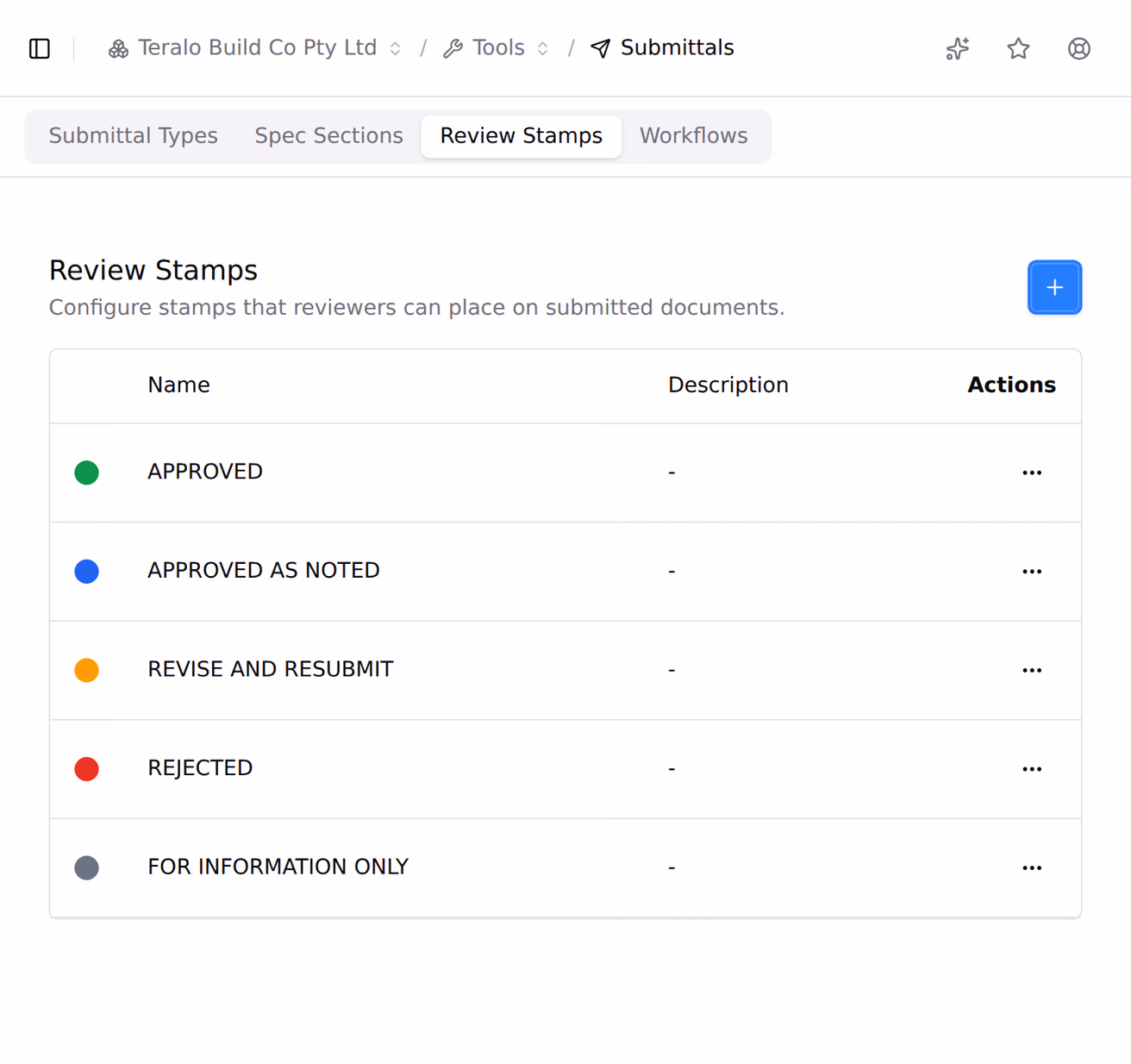Click the red REJECTED color dot
This screenshot has width=1131, height=1064.
pyautogui.click(x=86, y=769)
